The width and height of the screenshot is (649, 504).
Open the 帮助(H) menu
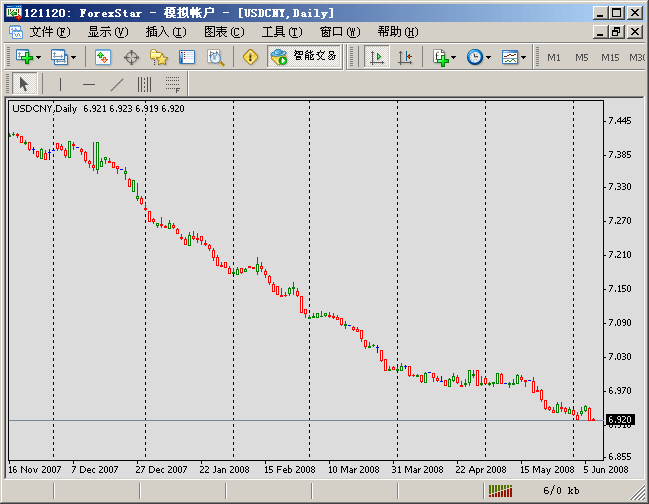398,32
